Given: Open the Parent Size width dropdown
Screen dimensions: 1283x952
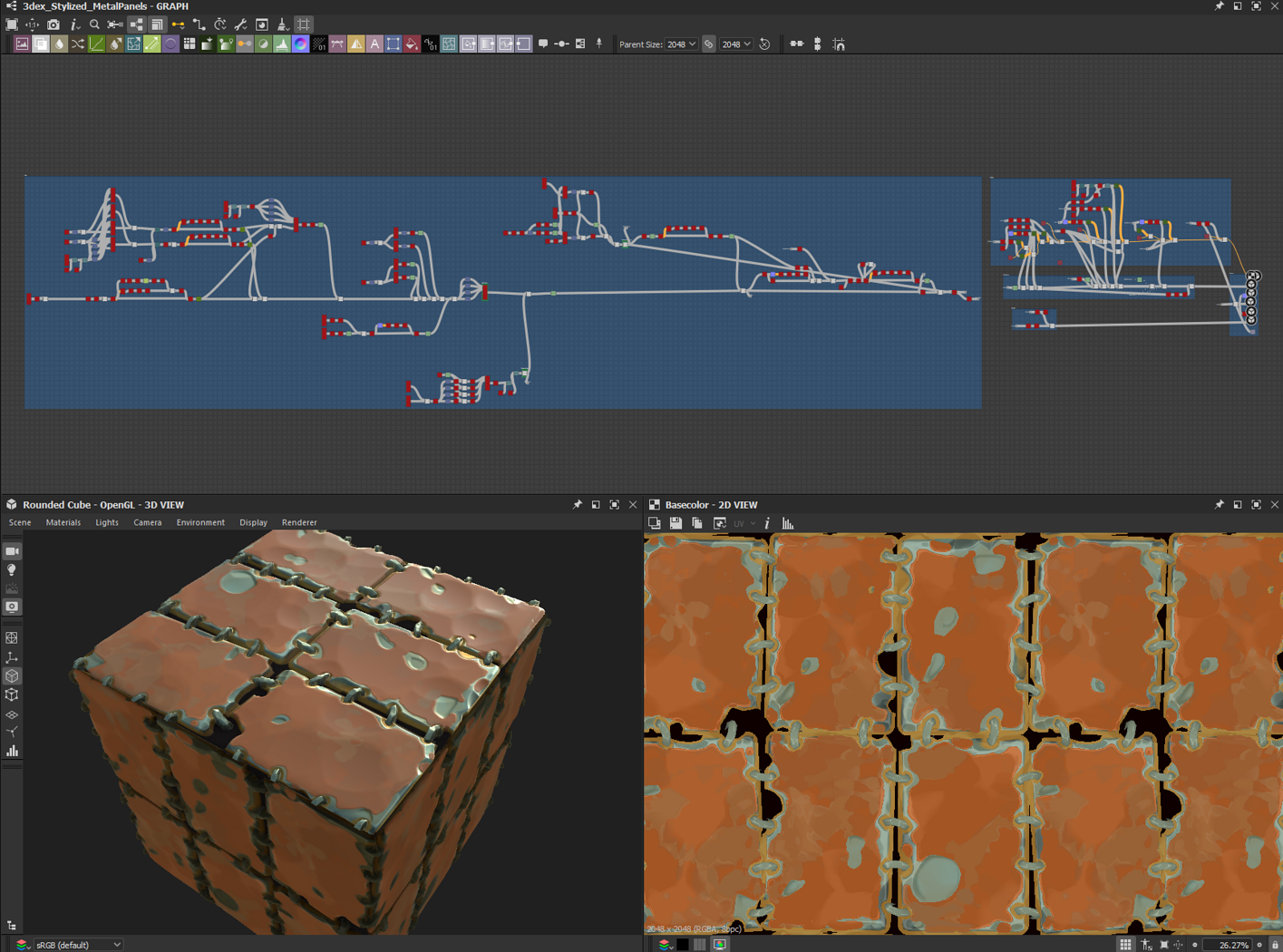Looking at the screenshot, I should coord(682,44).
